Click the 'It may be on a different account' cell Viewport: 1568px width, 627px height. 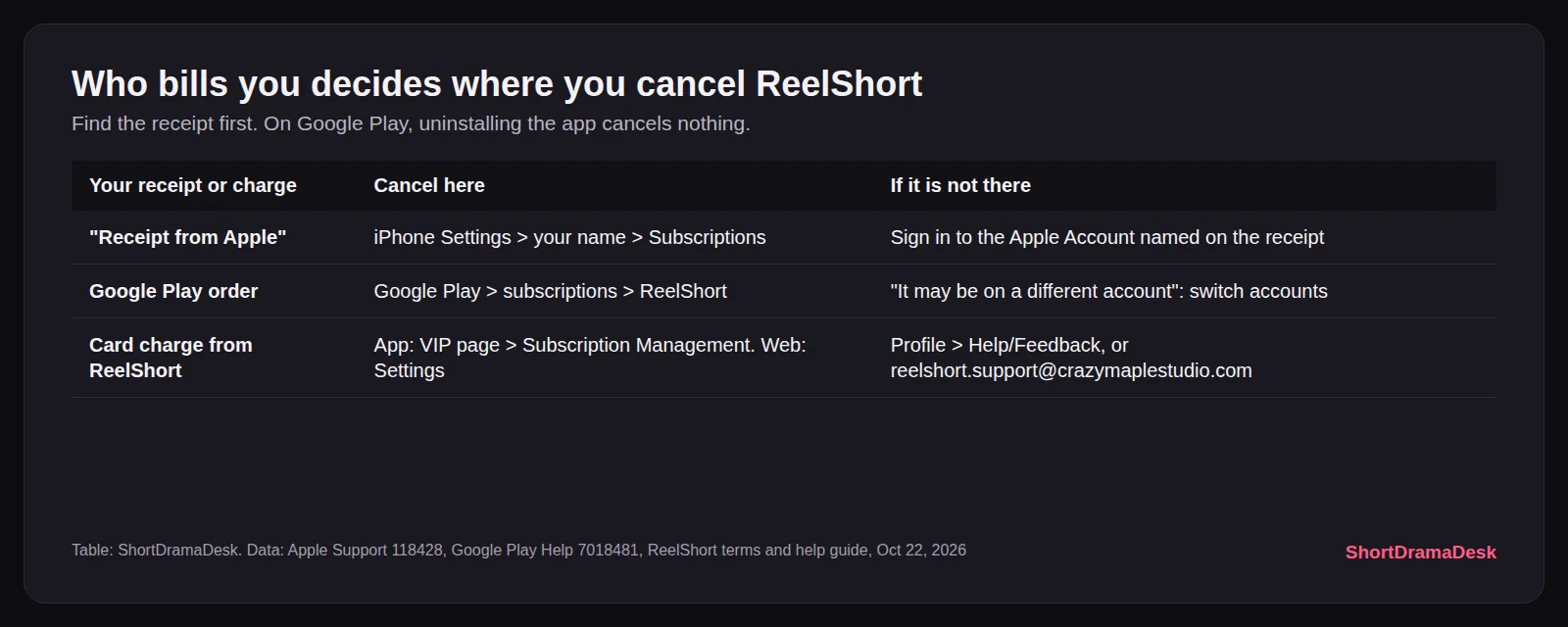(1108, 291)
